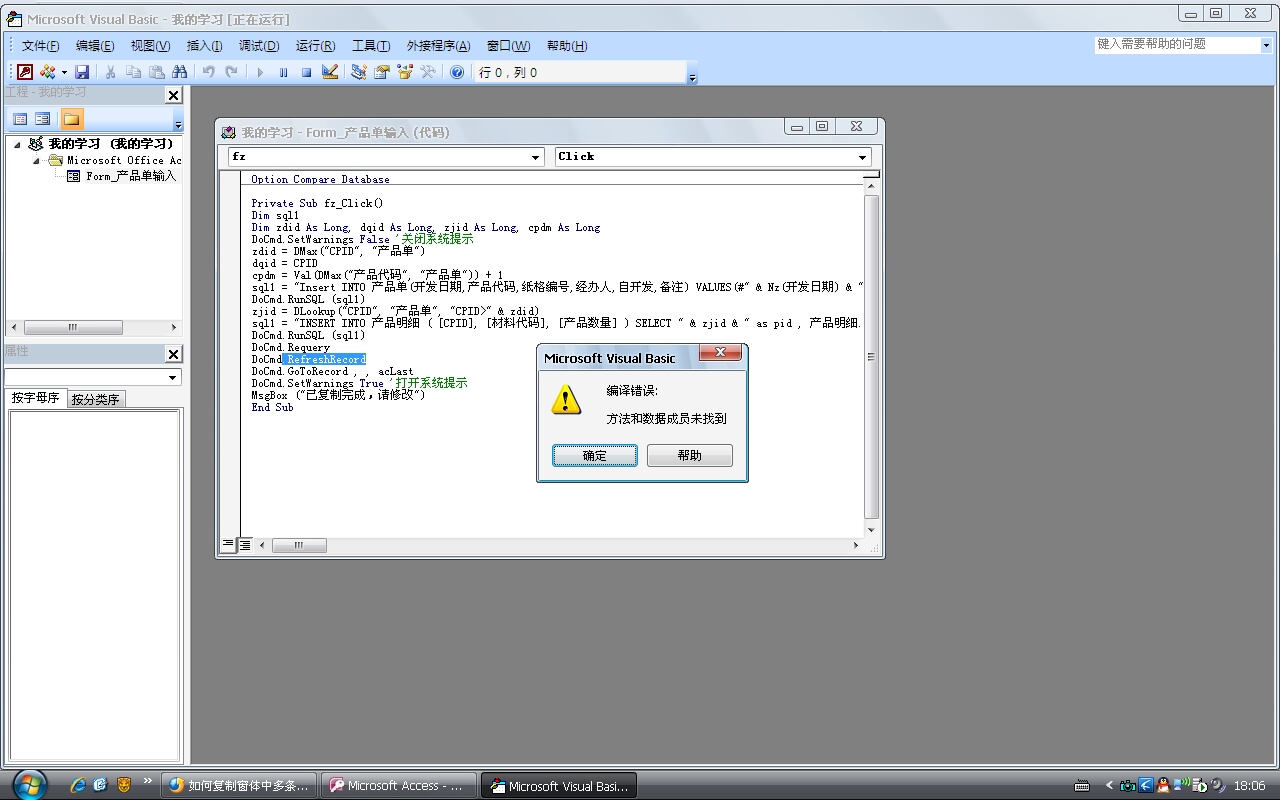The image size is (1280, 800).
Task: Open 外接程序(A) menu
Action: click(x=438, y=46)
